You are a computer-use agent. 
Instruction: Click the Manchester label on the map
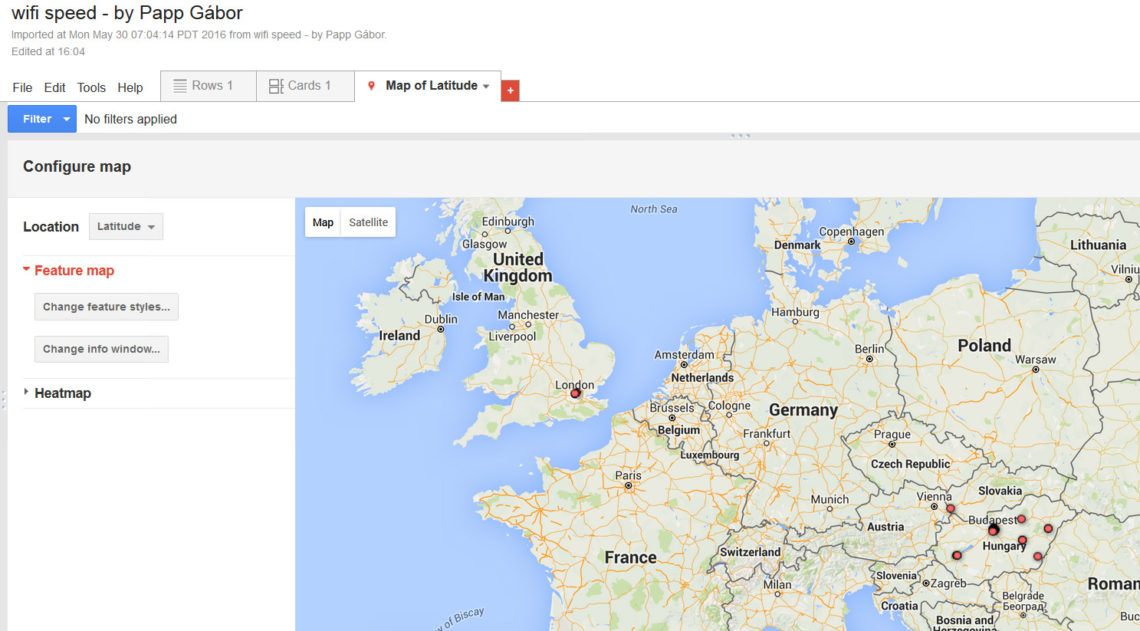529,315
